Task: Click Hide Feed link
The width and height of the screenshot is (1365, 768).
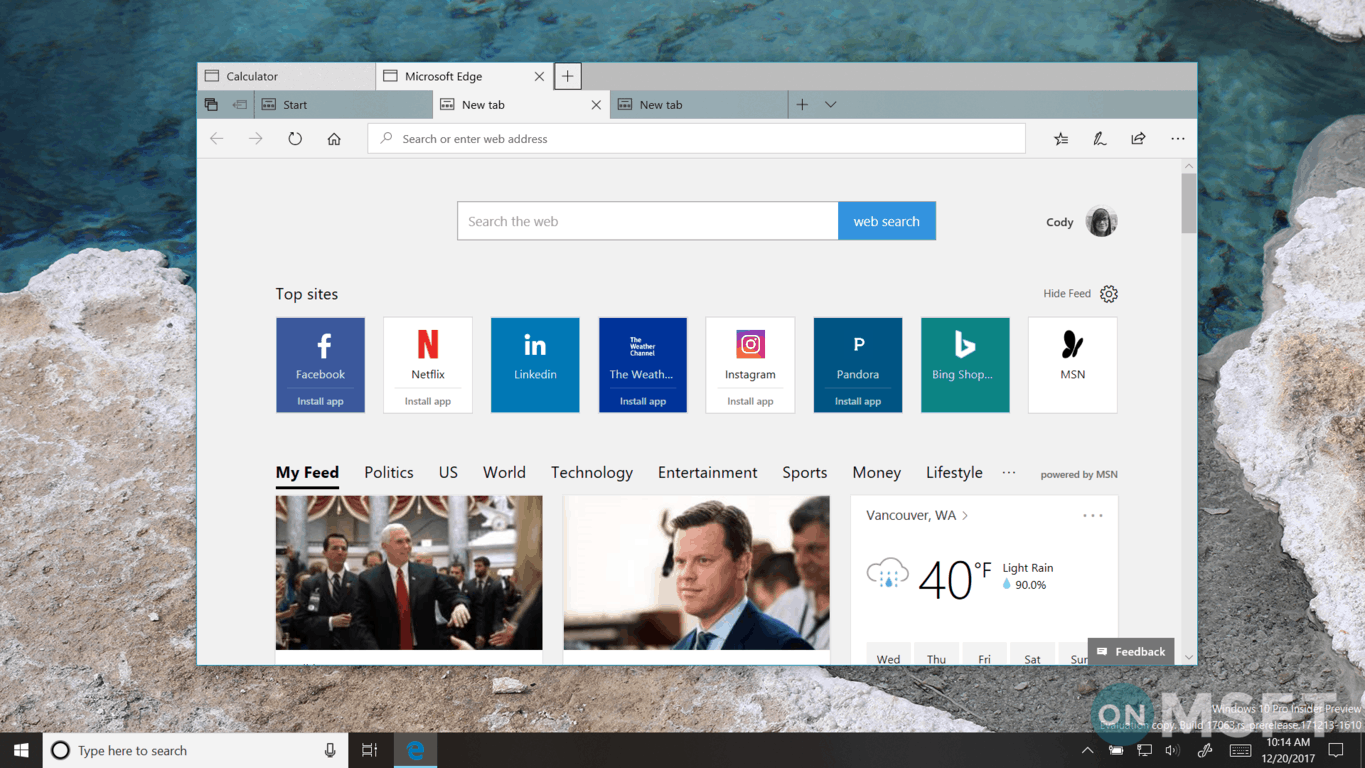Action: point(1067,294)
